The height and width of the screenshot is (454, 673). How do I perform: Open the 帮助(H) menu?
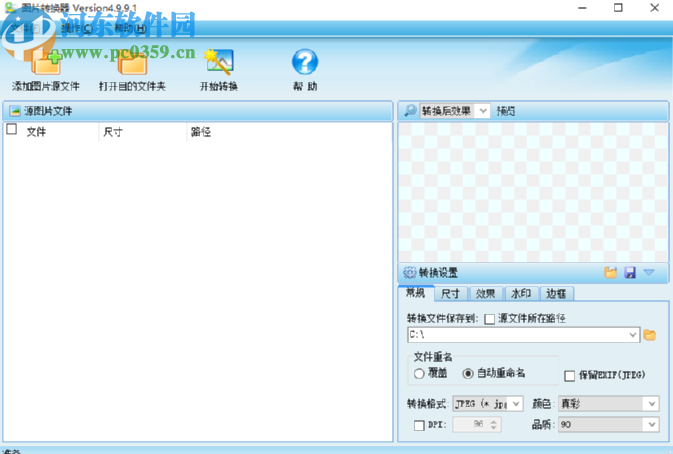(x=130, y=28)
